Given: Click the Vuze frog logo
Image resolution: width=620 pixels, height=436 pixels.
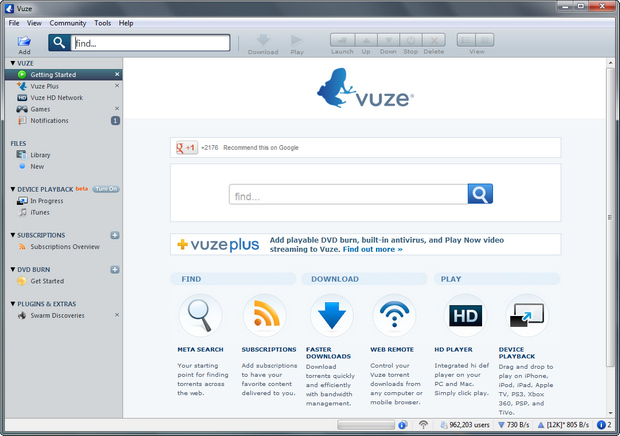Looking at the screenshot, I should 365,88.
